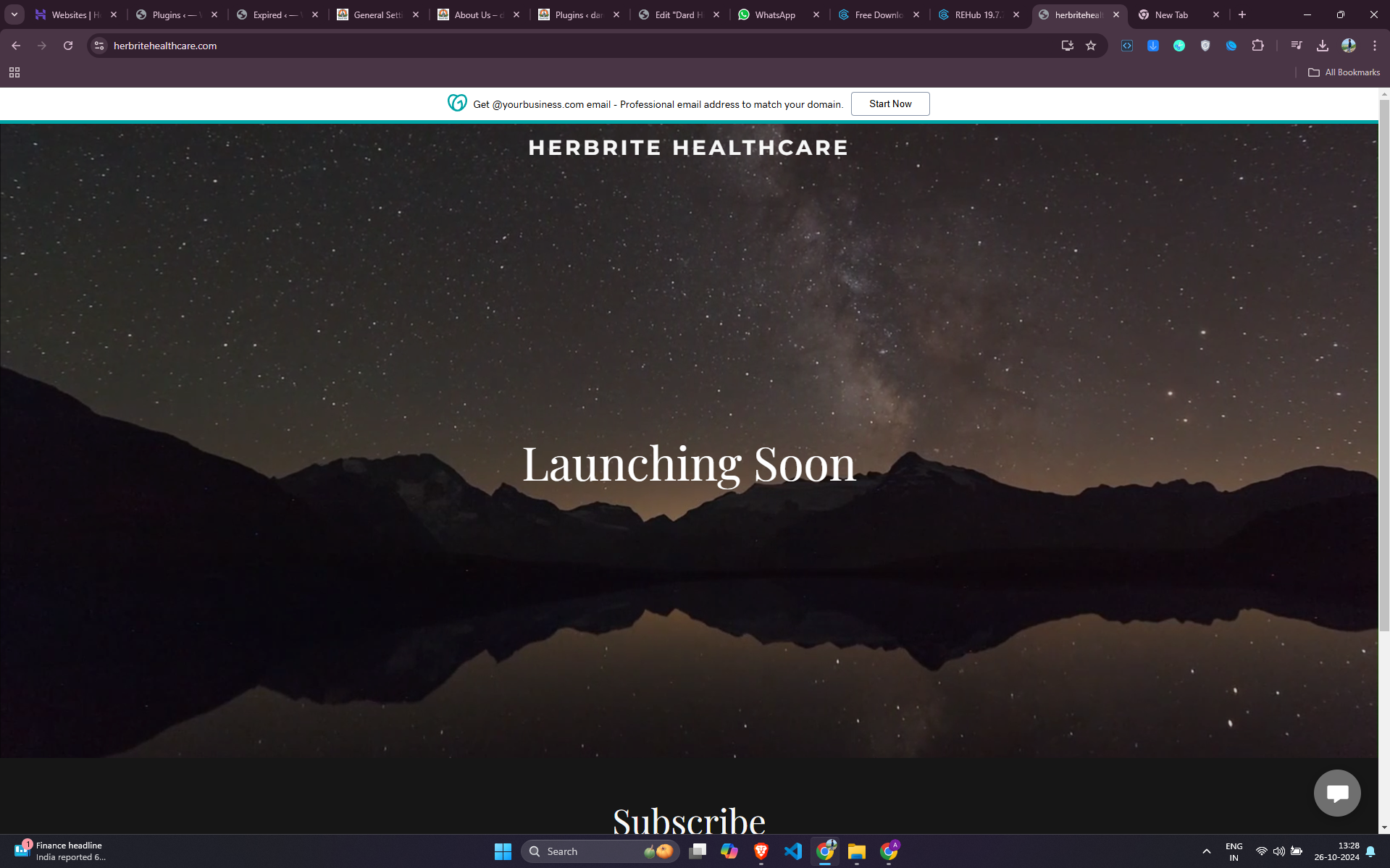
Task: Open the Extensions puzzle piece menu
Action: (x=1257, y=46)
